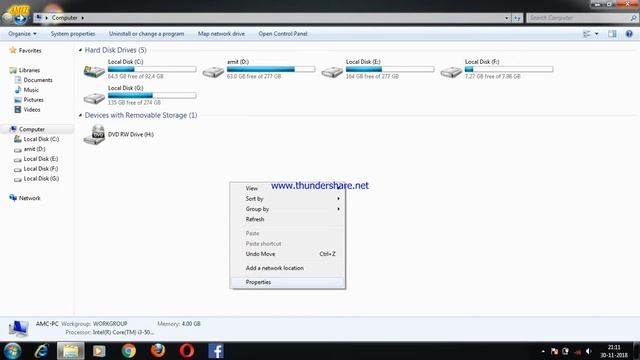
Task: Open the amit (D:) drive icon
Action: pos(213,72)
